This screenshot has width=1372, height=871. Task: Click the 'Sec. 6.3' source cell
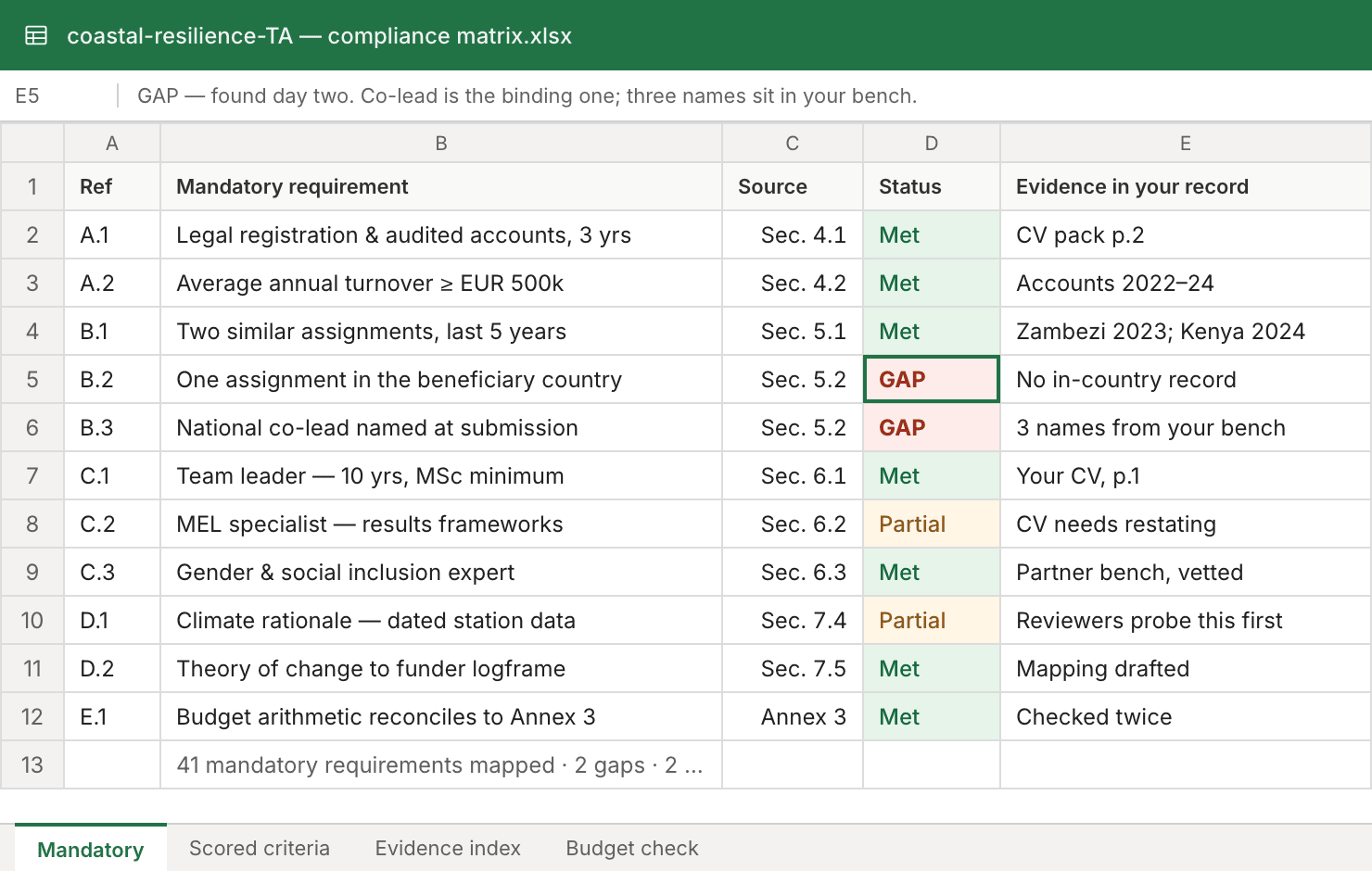click(793, 572)
